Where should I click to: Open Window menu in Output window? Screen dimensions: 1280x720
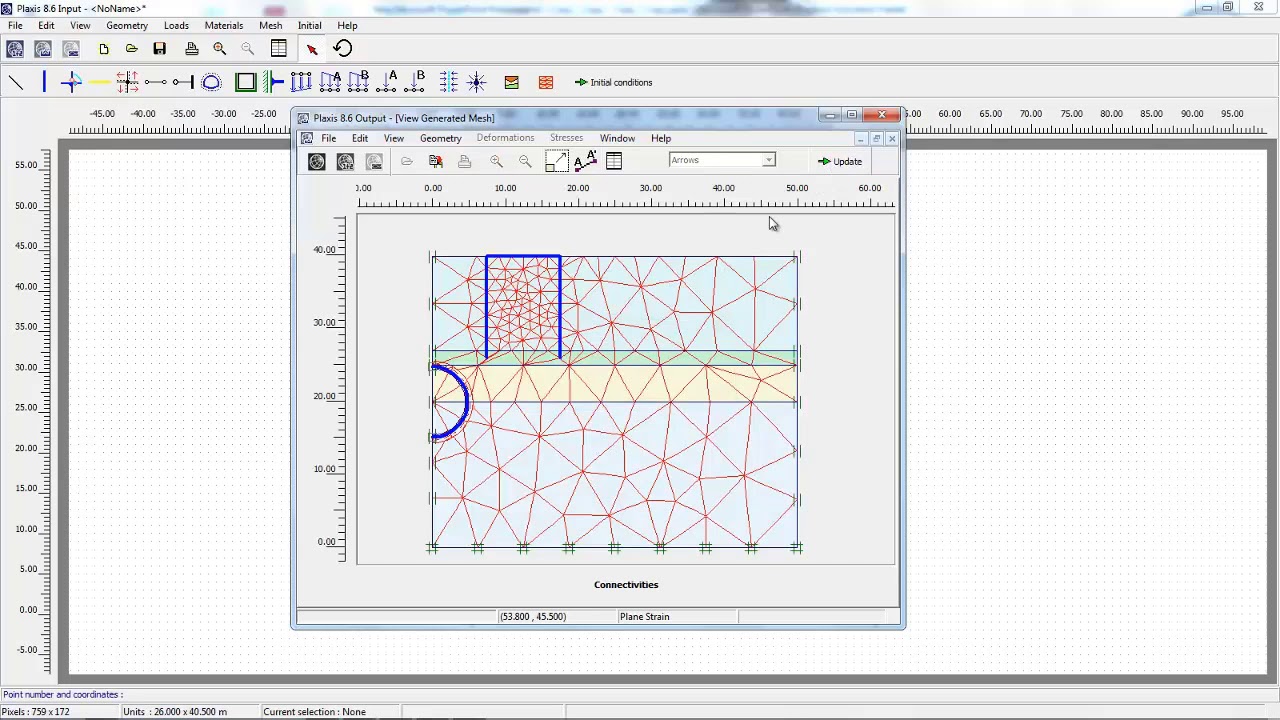pos(617,138)
